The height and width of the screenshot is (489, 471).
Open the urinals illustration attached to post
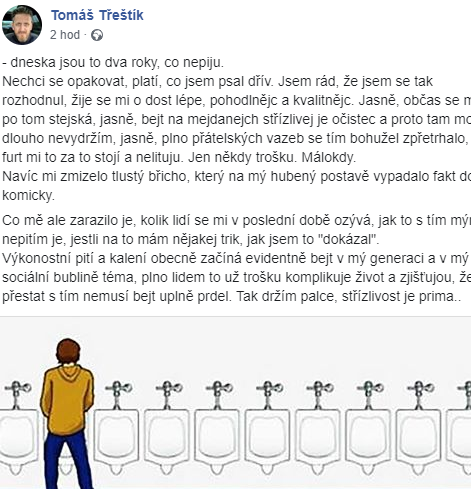[x=235, y=403]
